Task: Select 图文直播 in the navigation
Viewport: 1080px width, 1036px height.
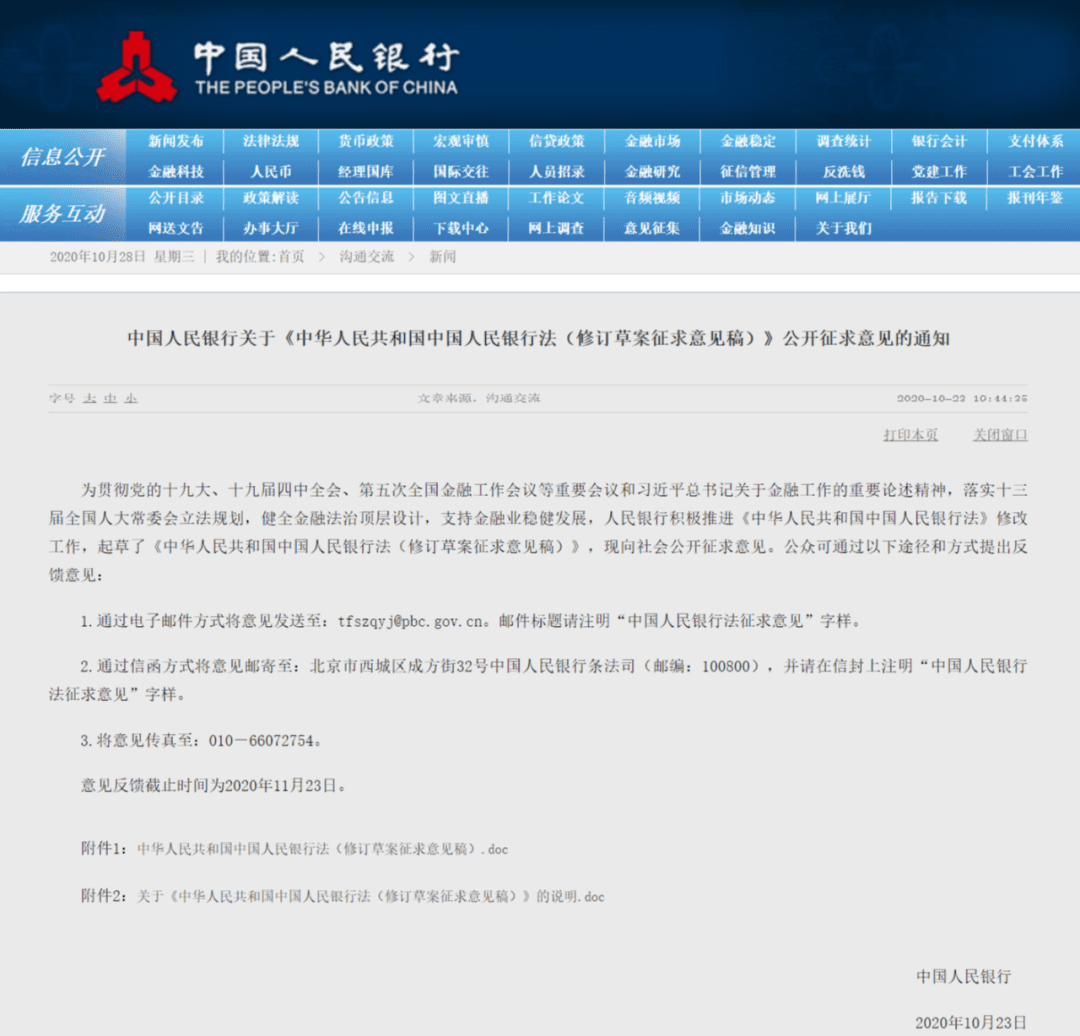Action: pos(461,198)
